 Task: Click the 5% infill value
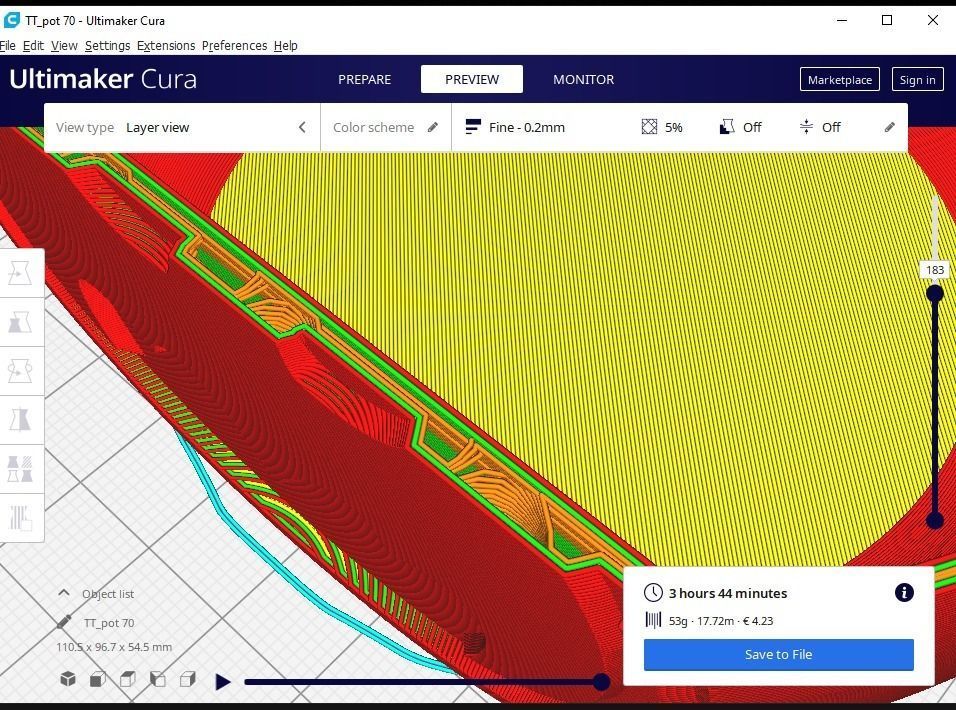pyautogui.click(x=674, y=127)
